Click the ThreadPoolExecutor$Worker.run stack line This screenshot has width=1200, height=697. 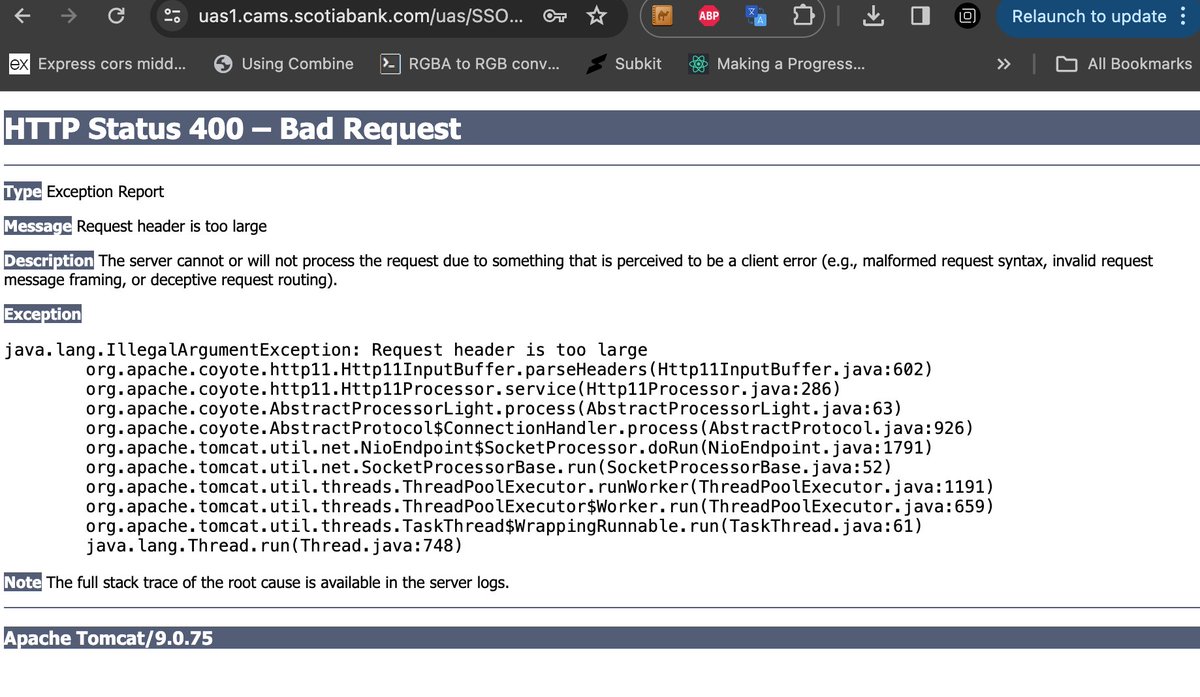pos(540,507)
